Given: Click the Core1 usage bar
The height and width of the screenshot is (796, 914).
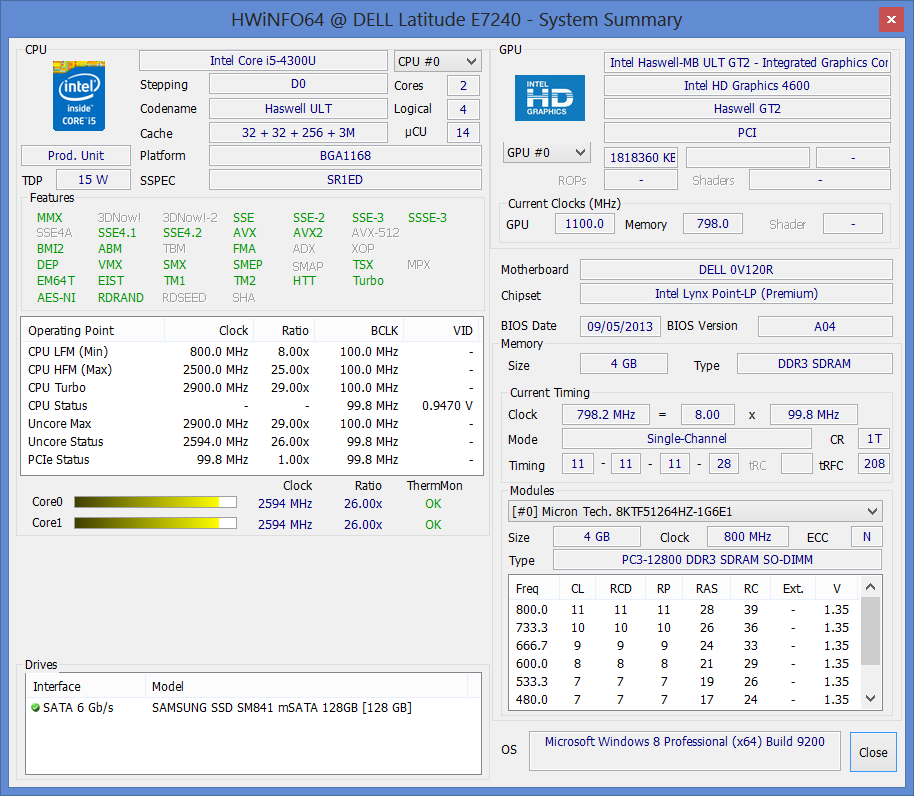Looking at the screenshot, I should tap(156, 523).
